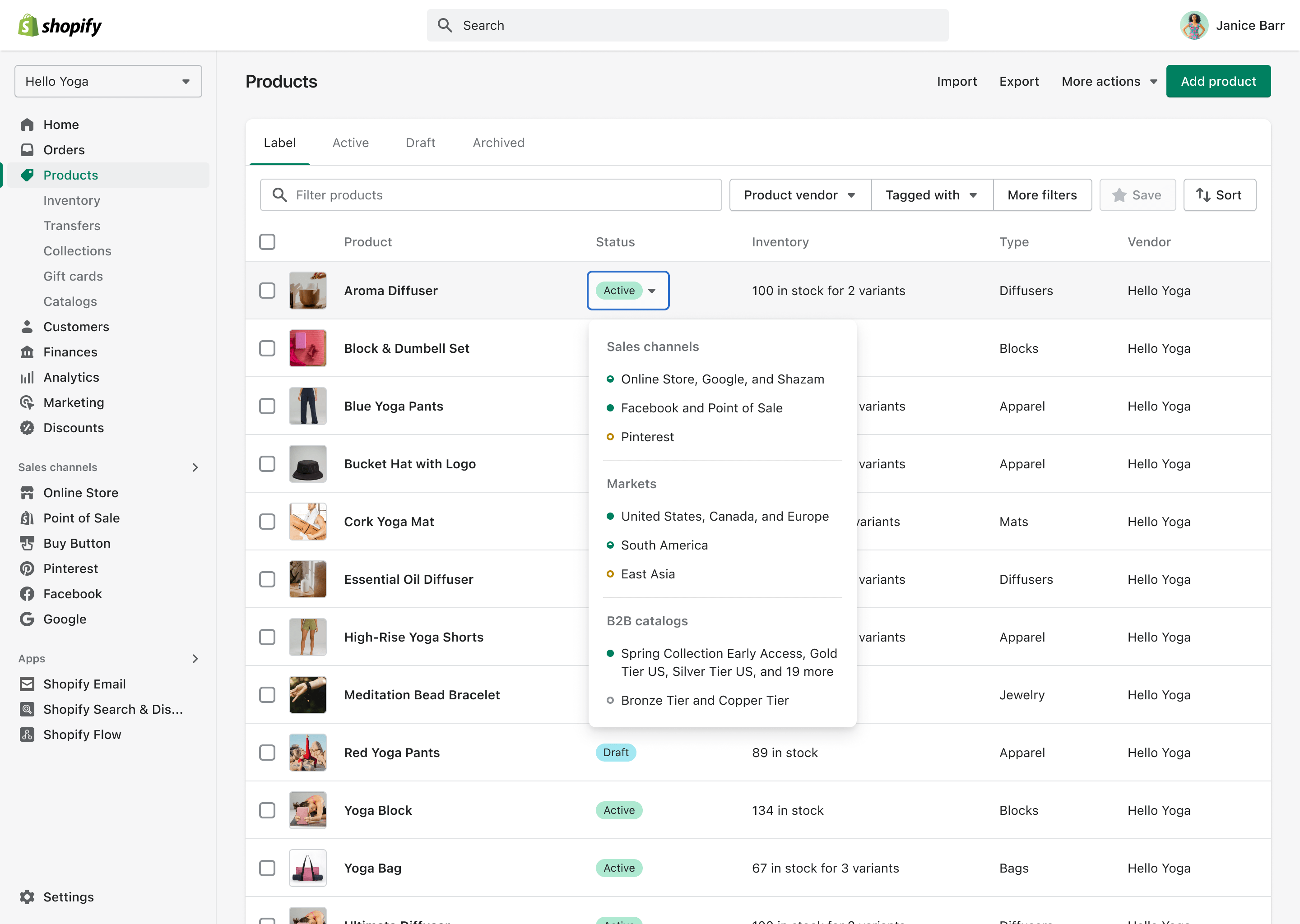Click the Export link
1300x924 pixels.
[x=1018, y=81]
